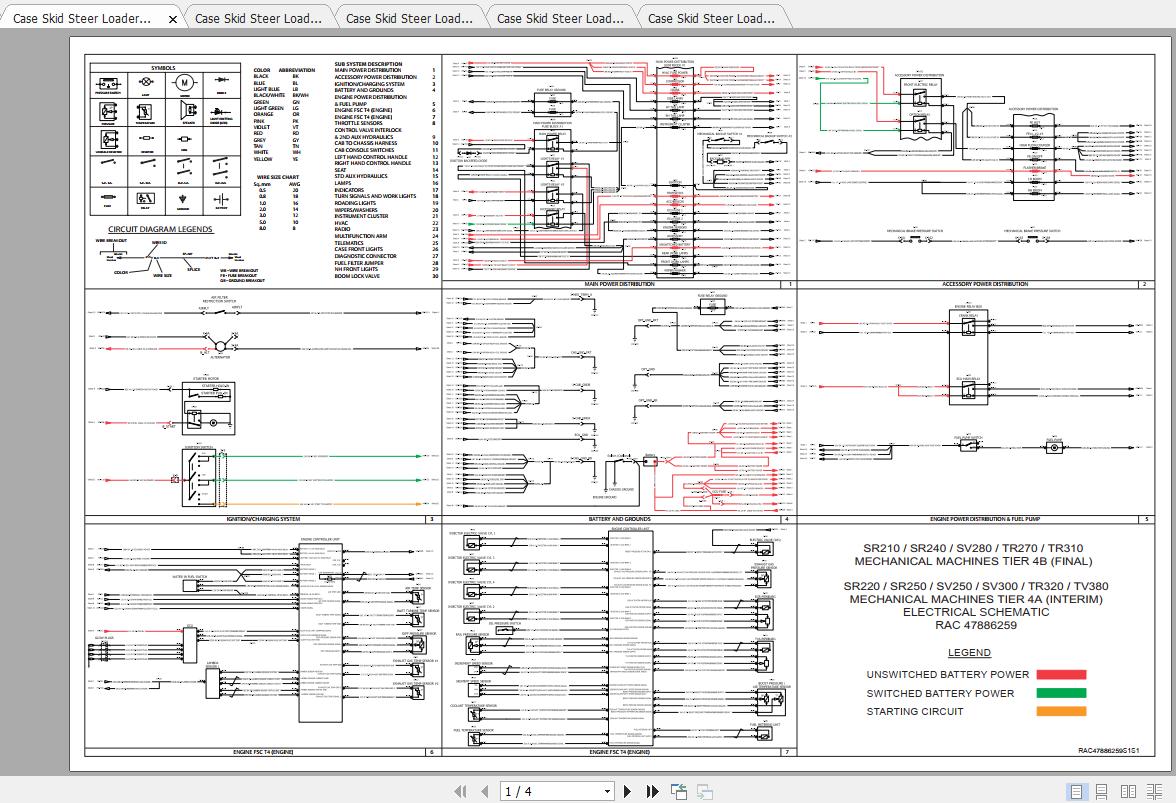1176x803 pixels.
Task: Switch to the second Case Skid Steer tab
Action: (x=258, y=17)
